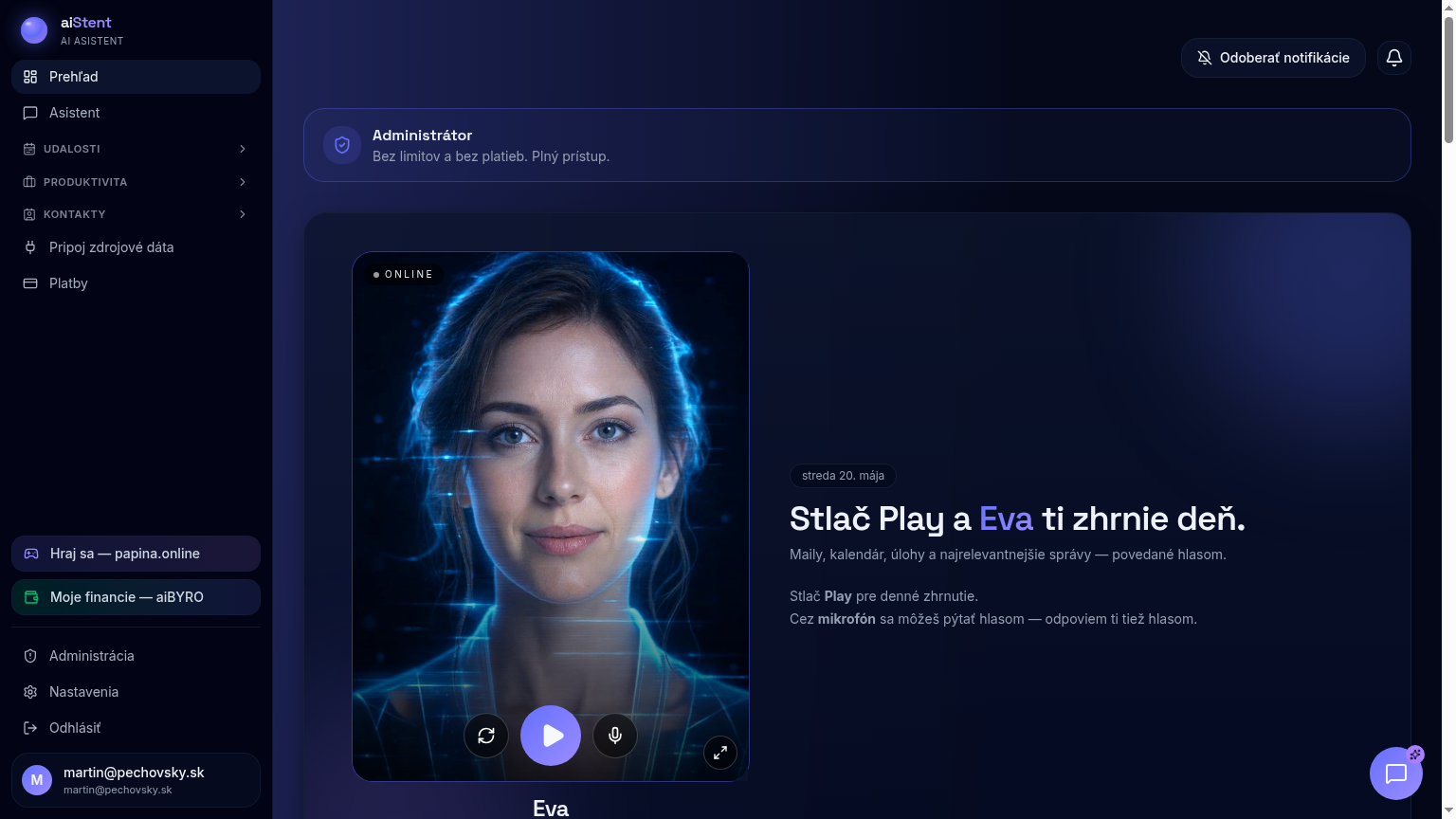Image resolution: width=1456 pixels, height=819 pixels.
Task: Open the martin@pechovsky.sk account card
Action: 136,780
